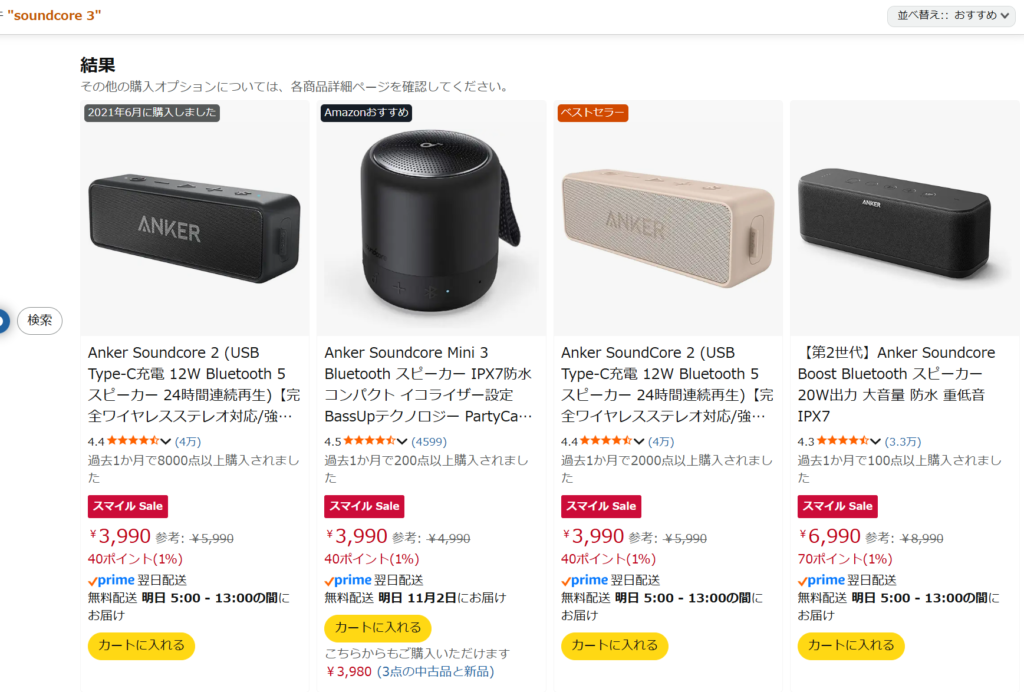Open the sort order dropdown

point(950,16)
